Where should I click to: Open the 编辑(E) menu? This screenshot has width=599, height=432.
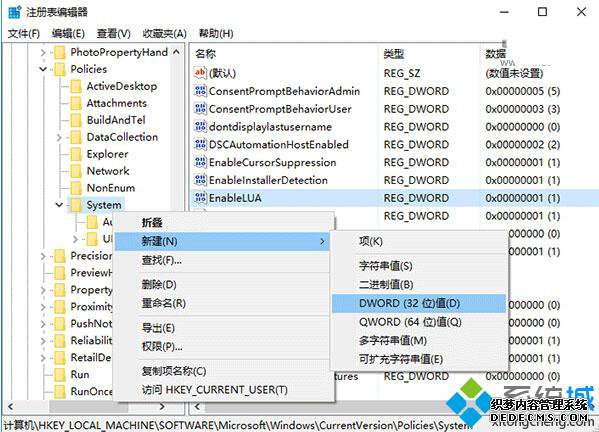(68, 34)
